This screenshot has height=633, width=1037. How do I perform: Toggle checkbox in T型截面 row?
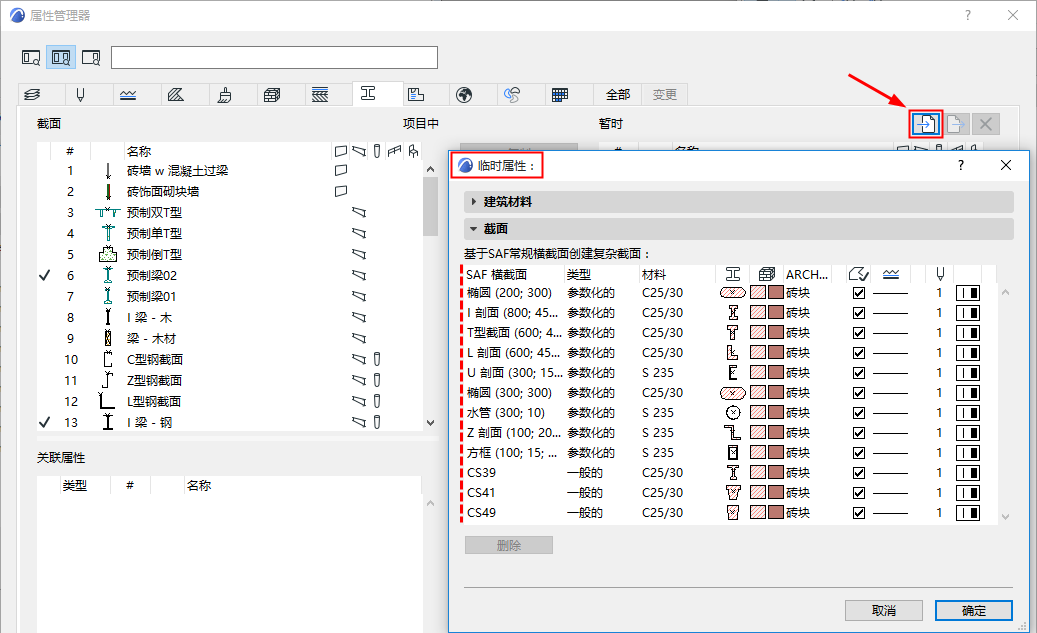coord(859,333)
